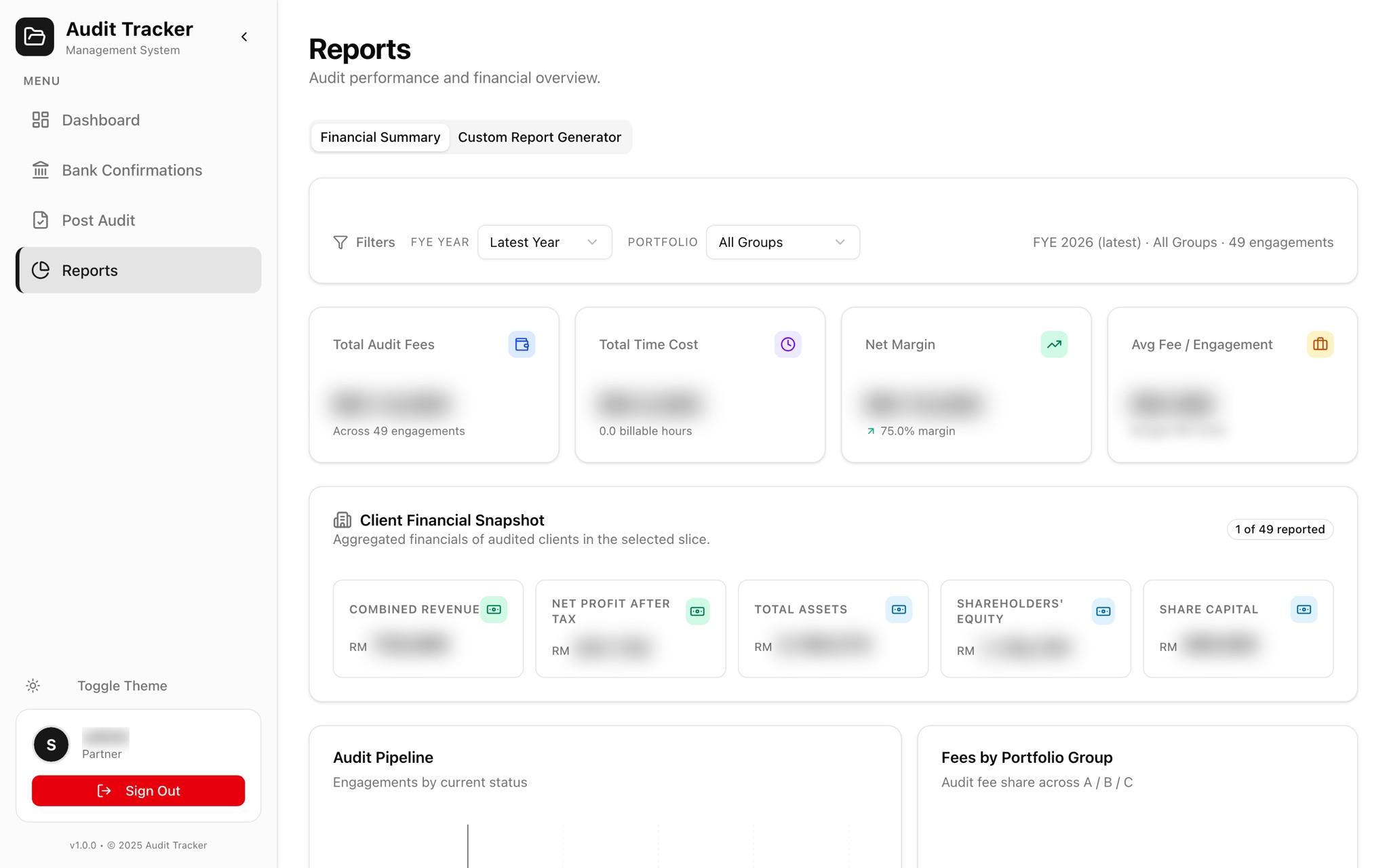
Task: Collapse the sidebar with the chevron arrow
Action: pos(244,37)
